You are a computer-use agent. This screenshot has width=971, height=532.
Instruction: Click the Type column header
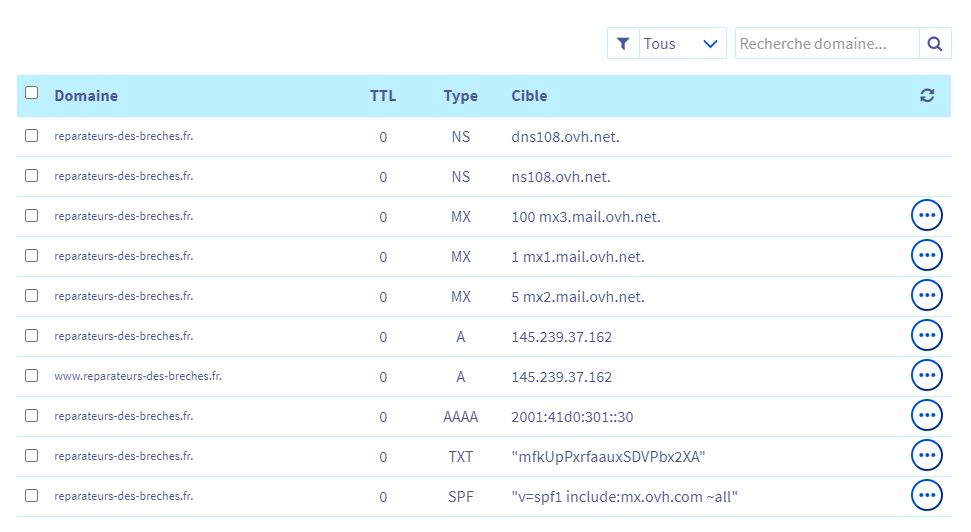pyautogui.click(x=460, y=96)
